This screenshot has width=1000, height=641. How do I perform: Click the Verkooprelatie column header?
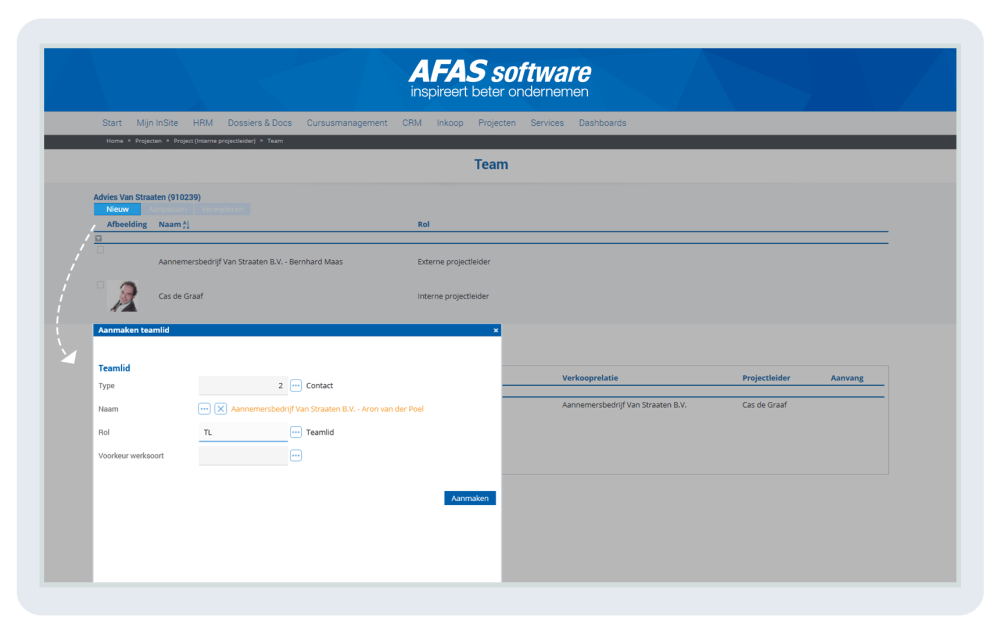click(x=590, y=378)
